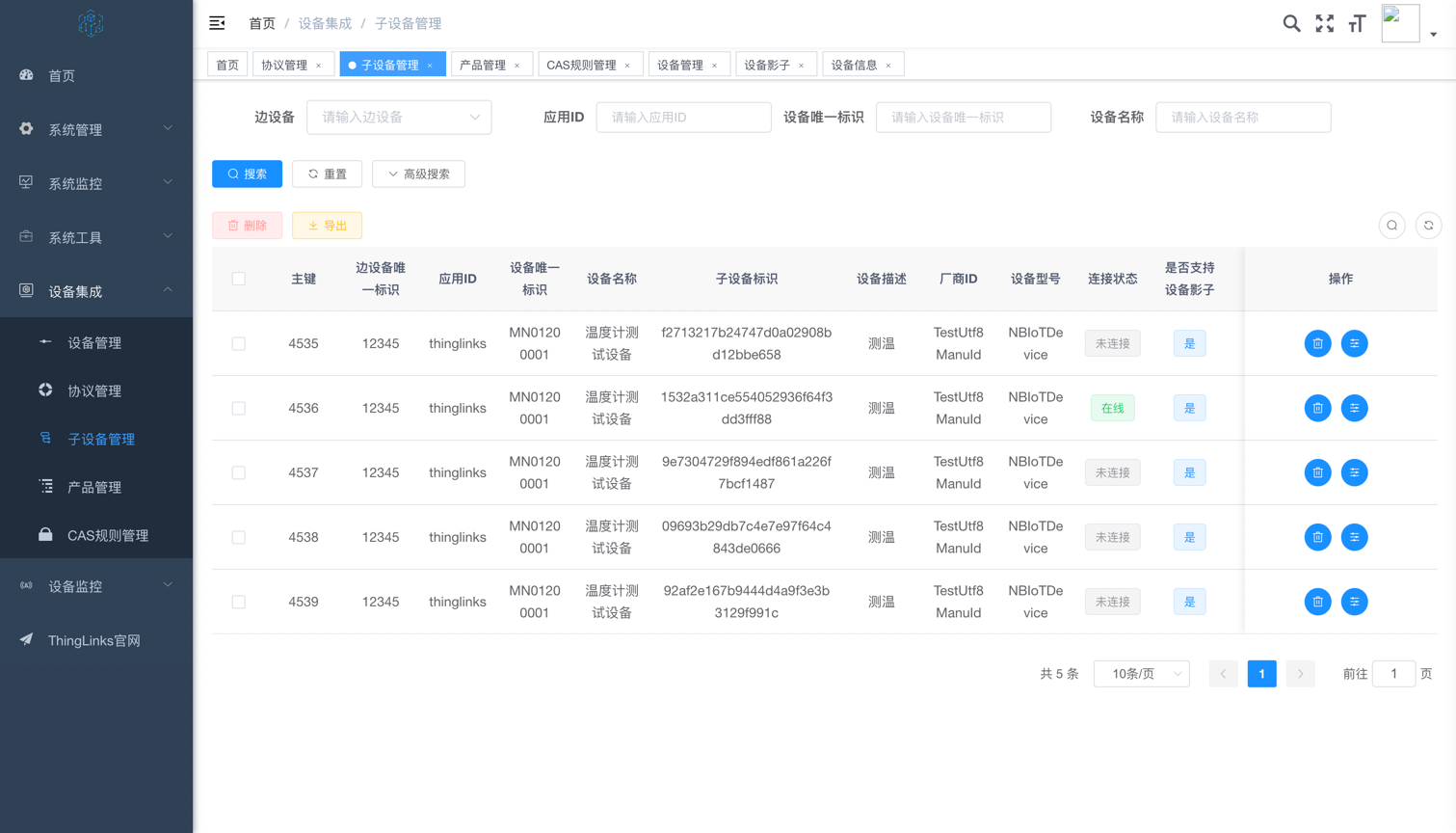Refresh the table with the reload icon
The height and width of the screenshot is (833, 1456).
click(x=1428, y=225)
